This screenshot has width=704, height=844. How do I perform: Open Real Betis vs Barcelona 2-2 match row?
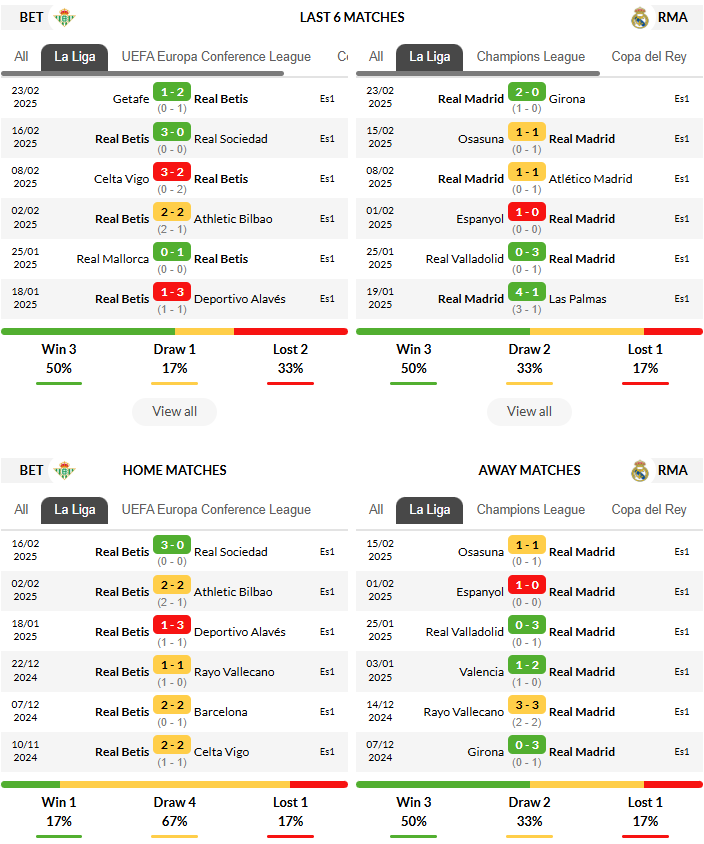tap(174, 712)
